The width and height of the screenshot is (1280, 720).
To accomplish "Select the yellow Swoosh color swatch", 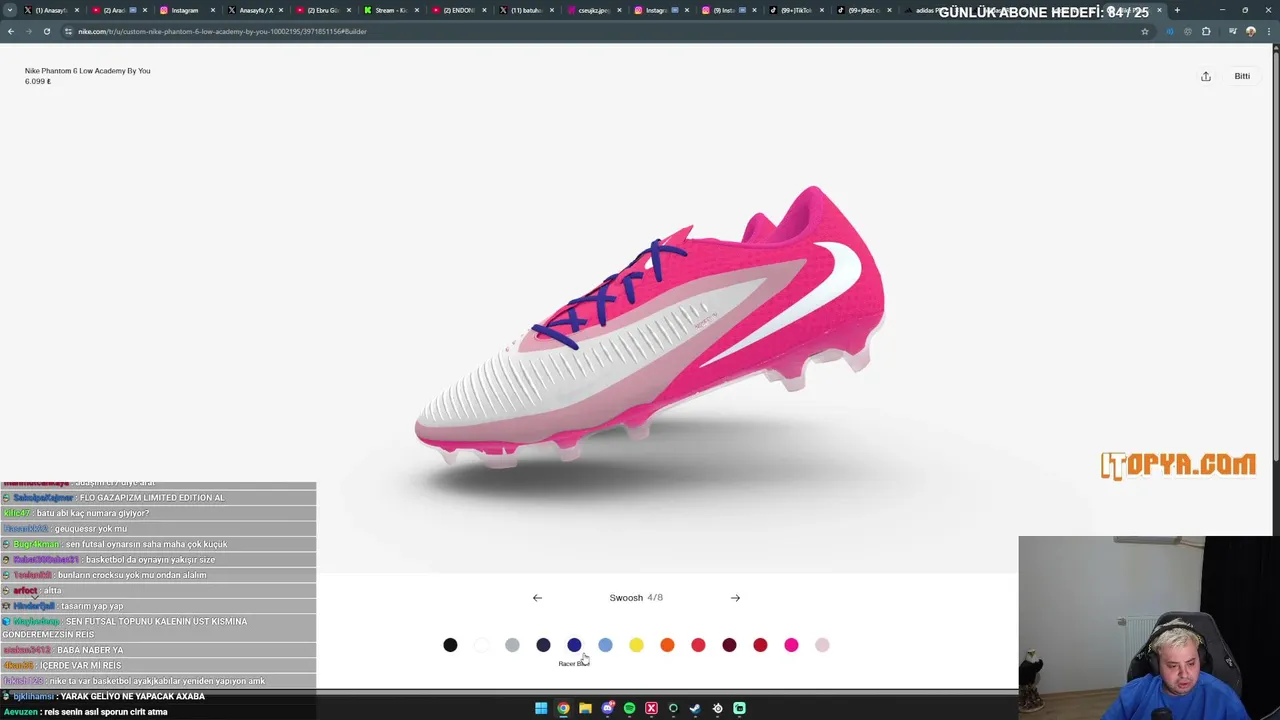I will click(636, 645).
